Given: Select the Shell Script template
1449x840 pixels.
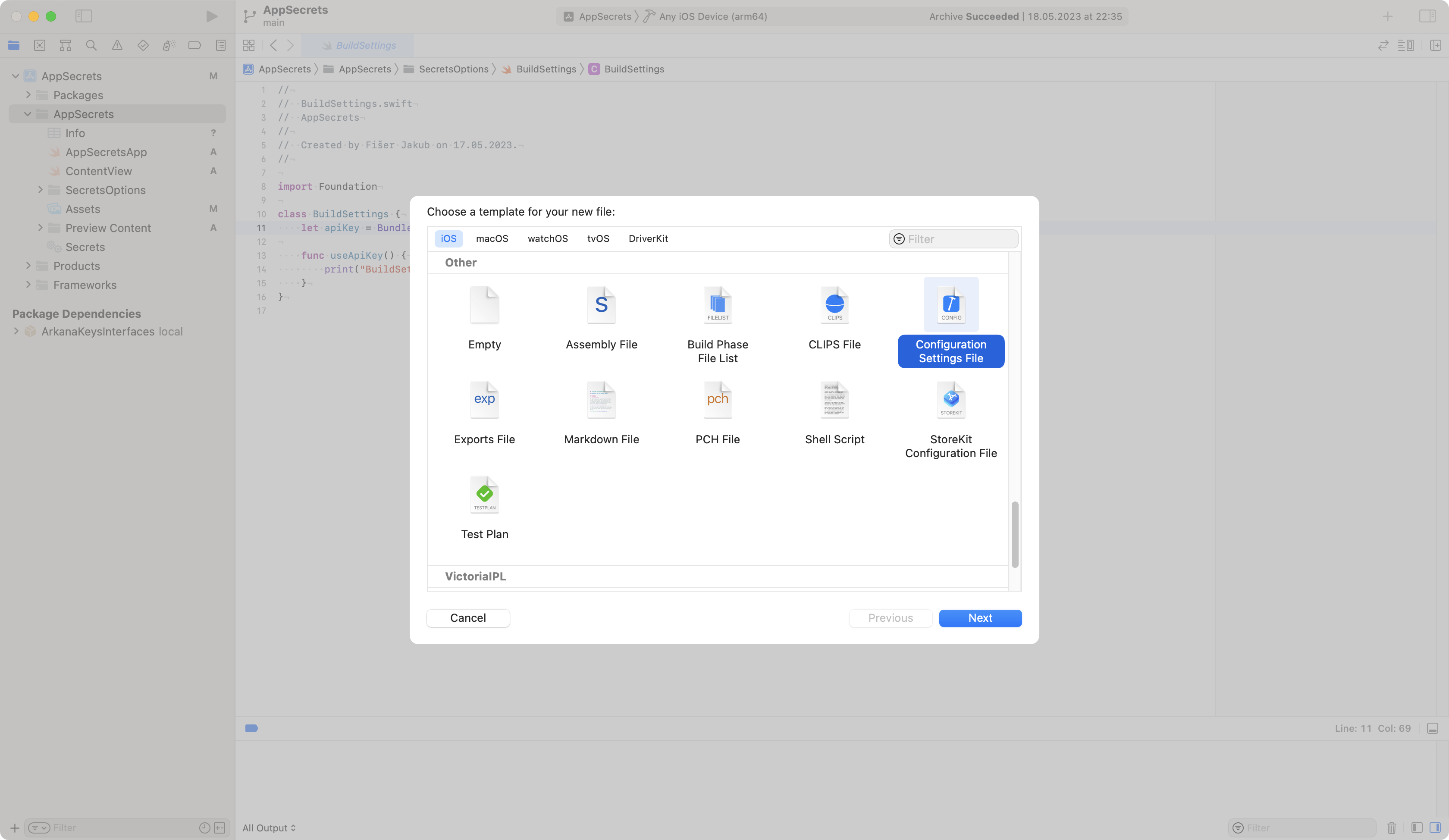Looking at the screenshot, I should pos(834,413).
